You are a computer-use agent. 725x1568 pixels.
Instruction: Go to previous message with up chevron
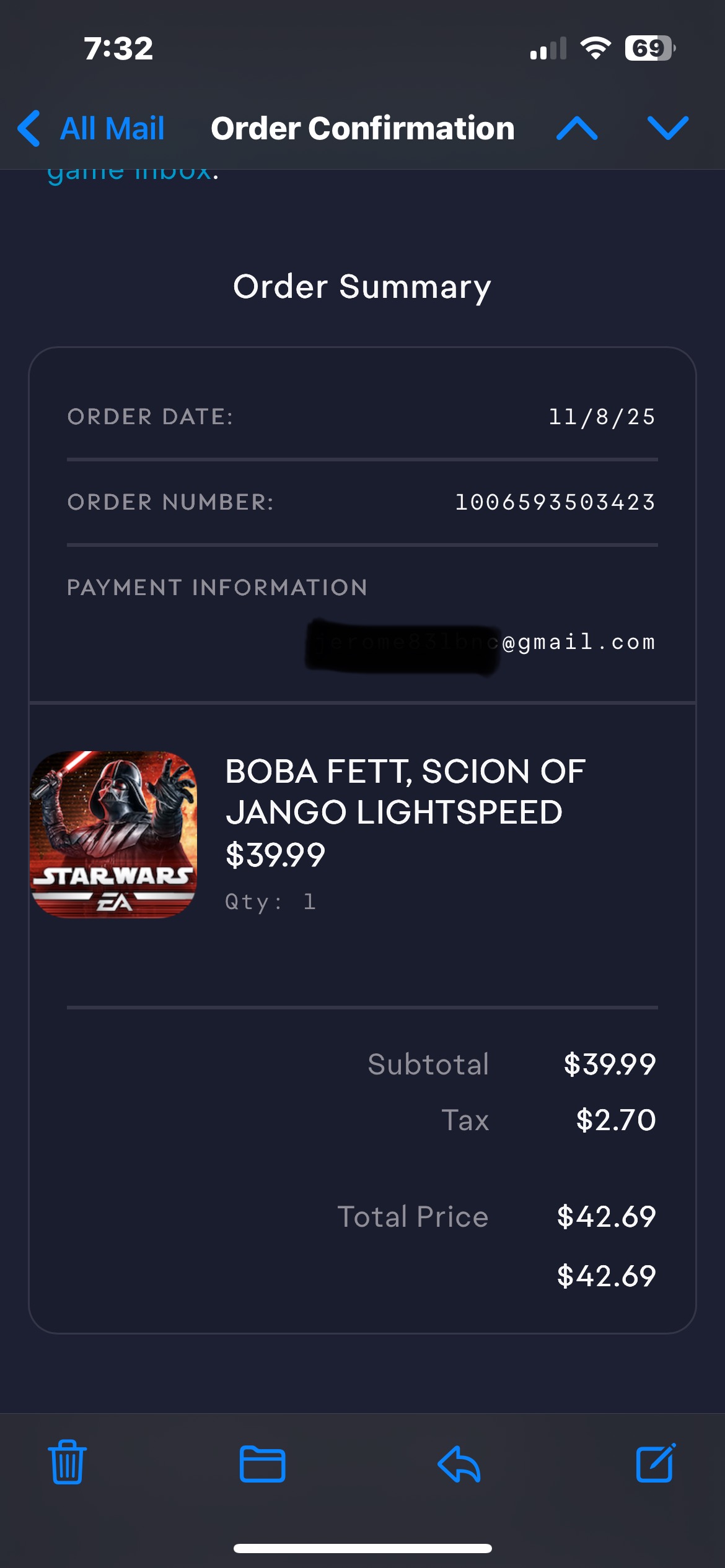(577, 128)
